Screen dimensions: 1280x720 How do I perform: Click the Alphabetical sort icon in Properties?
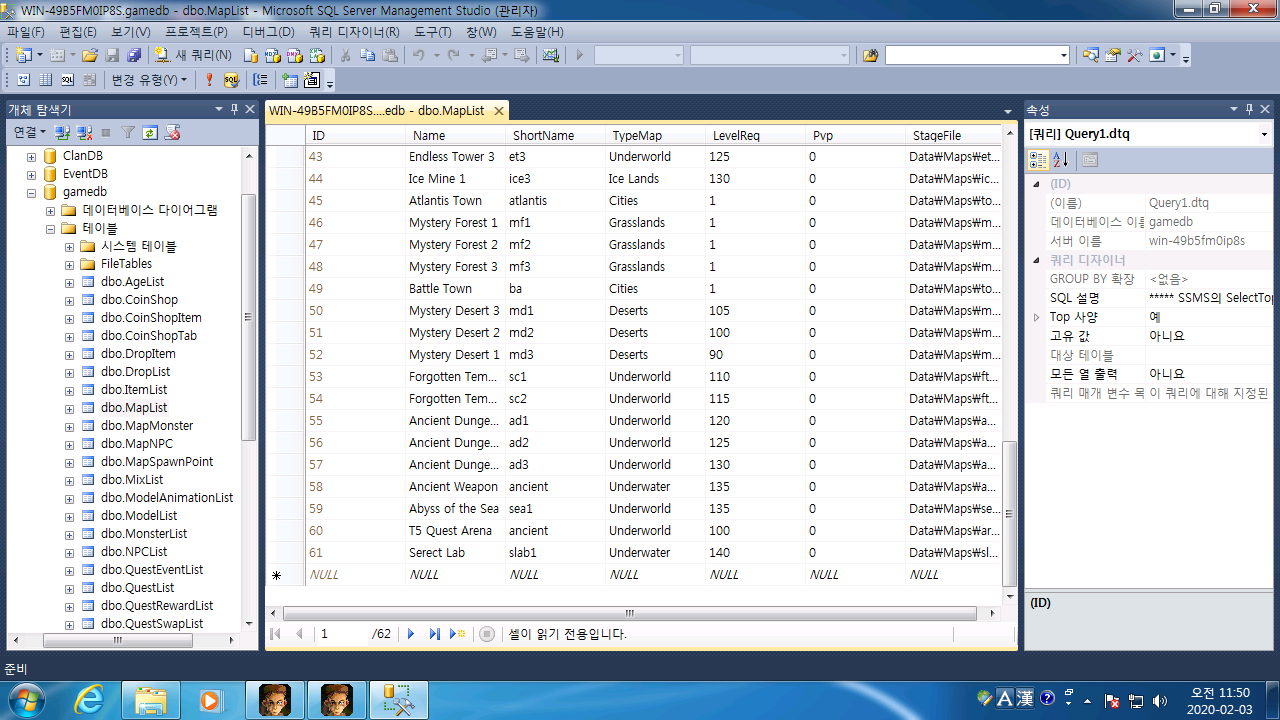1061,160
